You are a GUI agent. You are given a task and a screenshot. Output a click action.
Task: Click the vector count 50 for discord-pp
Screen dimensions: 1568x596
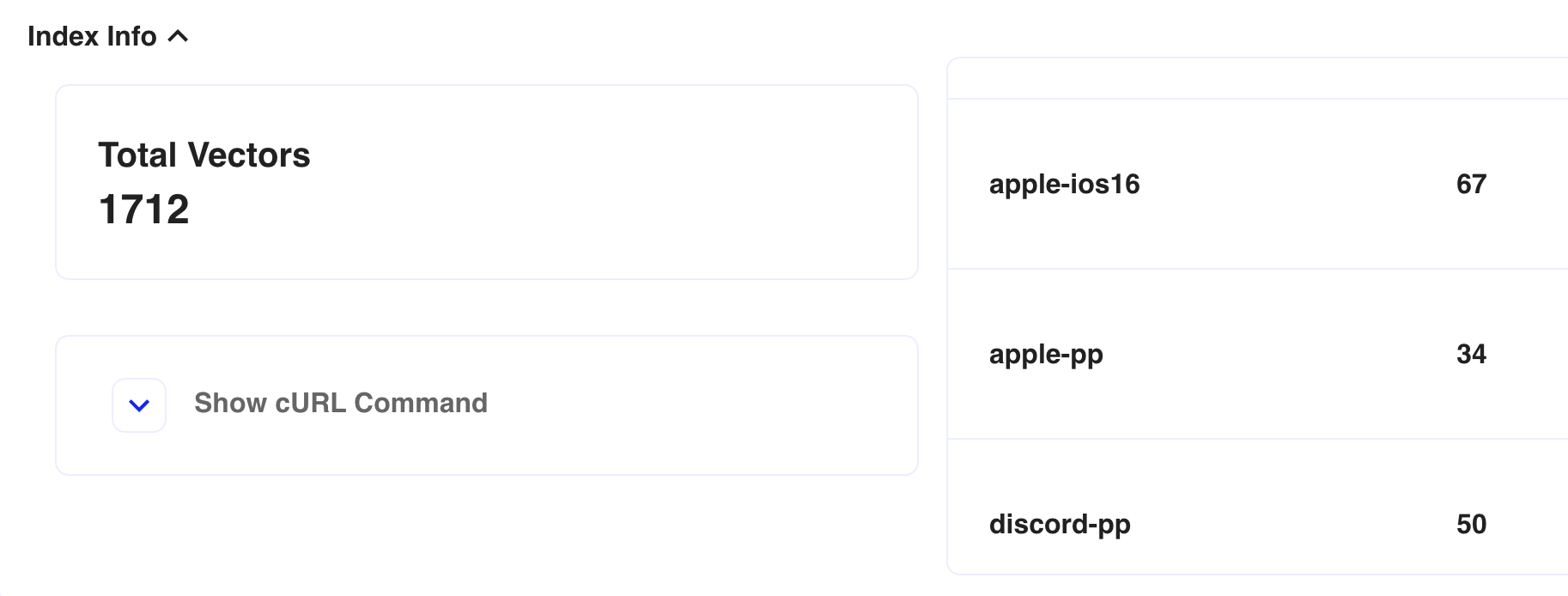[x=1471, y=524]
